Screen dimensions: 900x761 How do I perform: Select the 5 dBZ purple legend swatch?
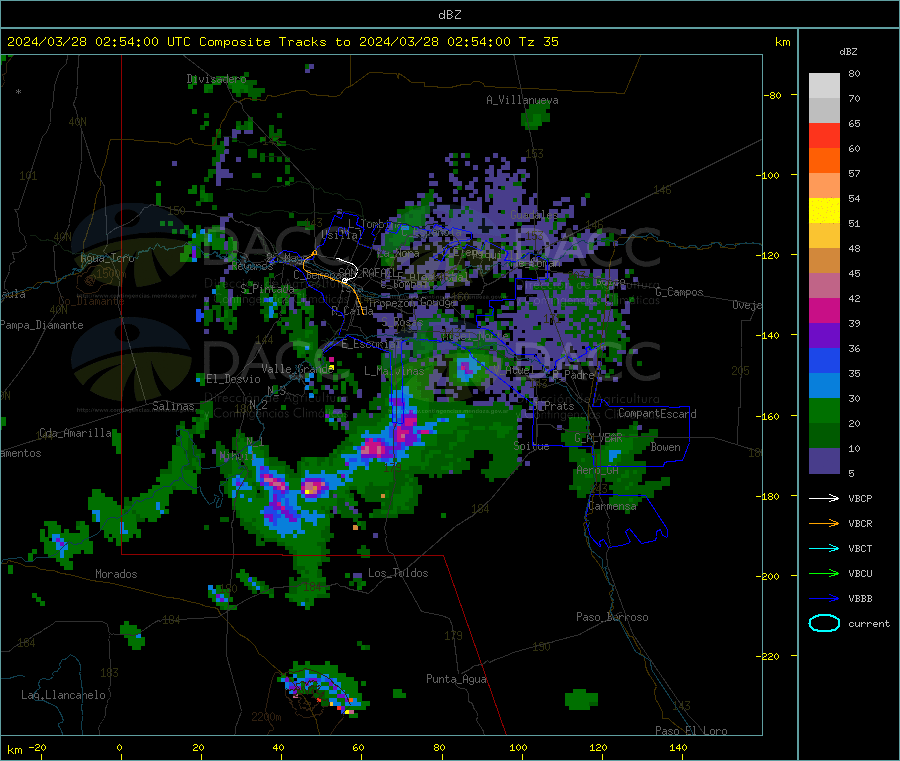(824, 461)
